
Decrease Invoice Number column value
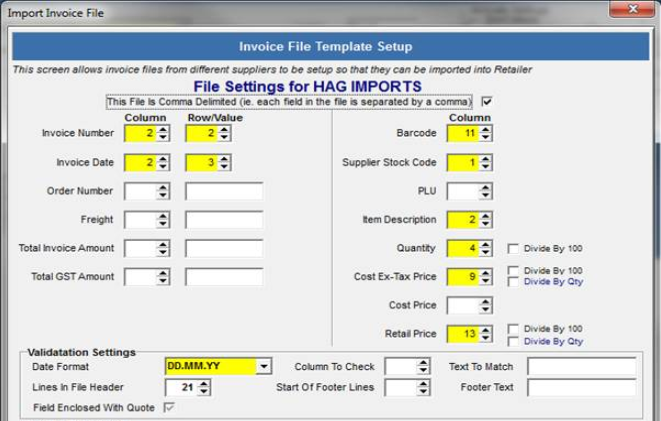(x=163, y=137)
